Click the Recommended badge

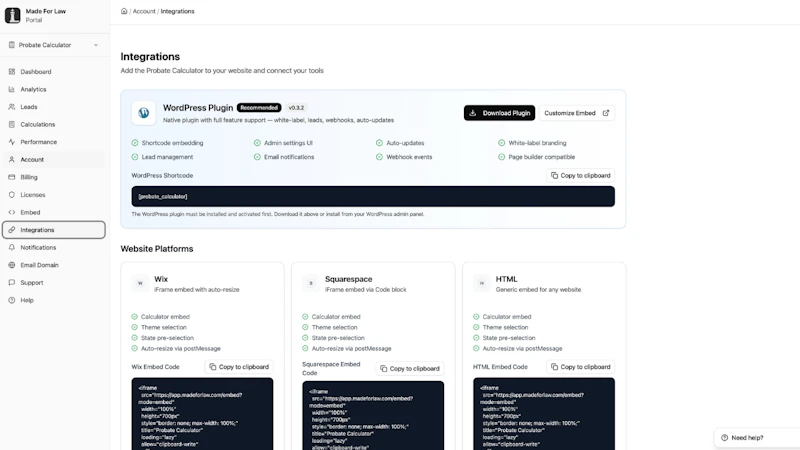tap(259, 108)
